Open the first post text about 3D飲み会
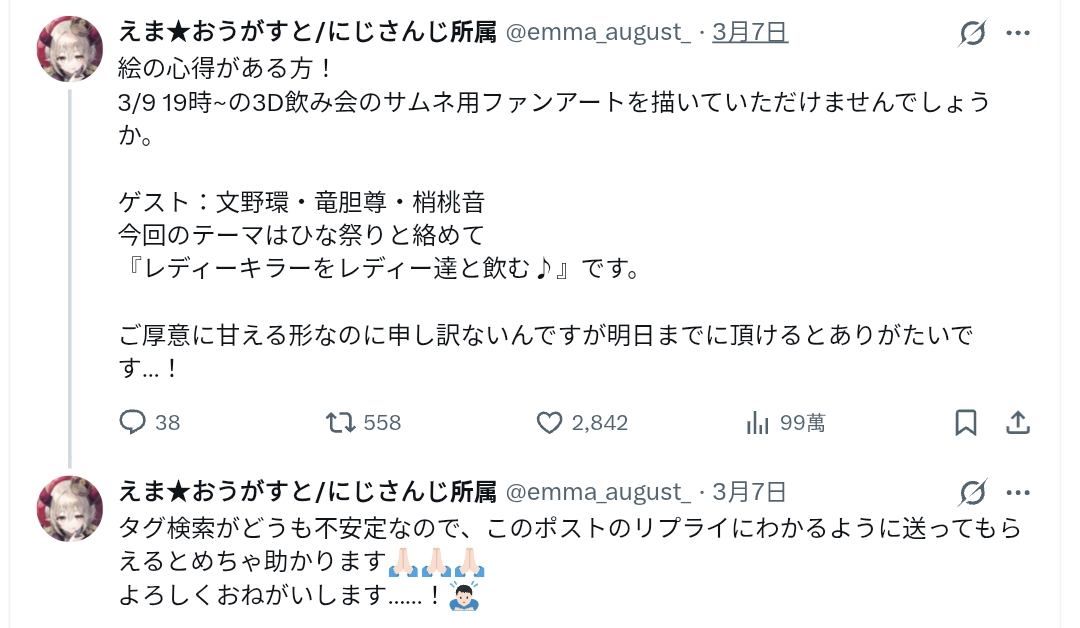The width and height of the screenshot is (1080, 628). click(x=554, y=218)
